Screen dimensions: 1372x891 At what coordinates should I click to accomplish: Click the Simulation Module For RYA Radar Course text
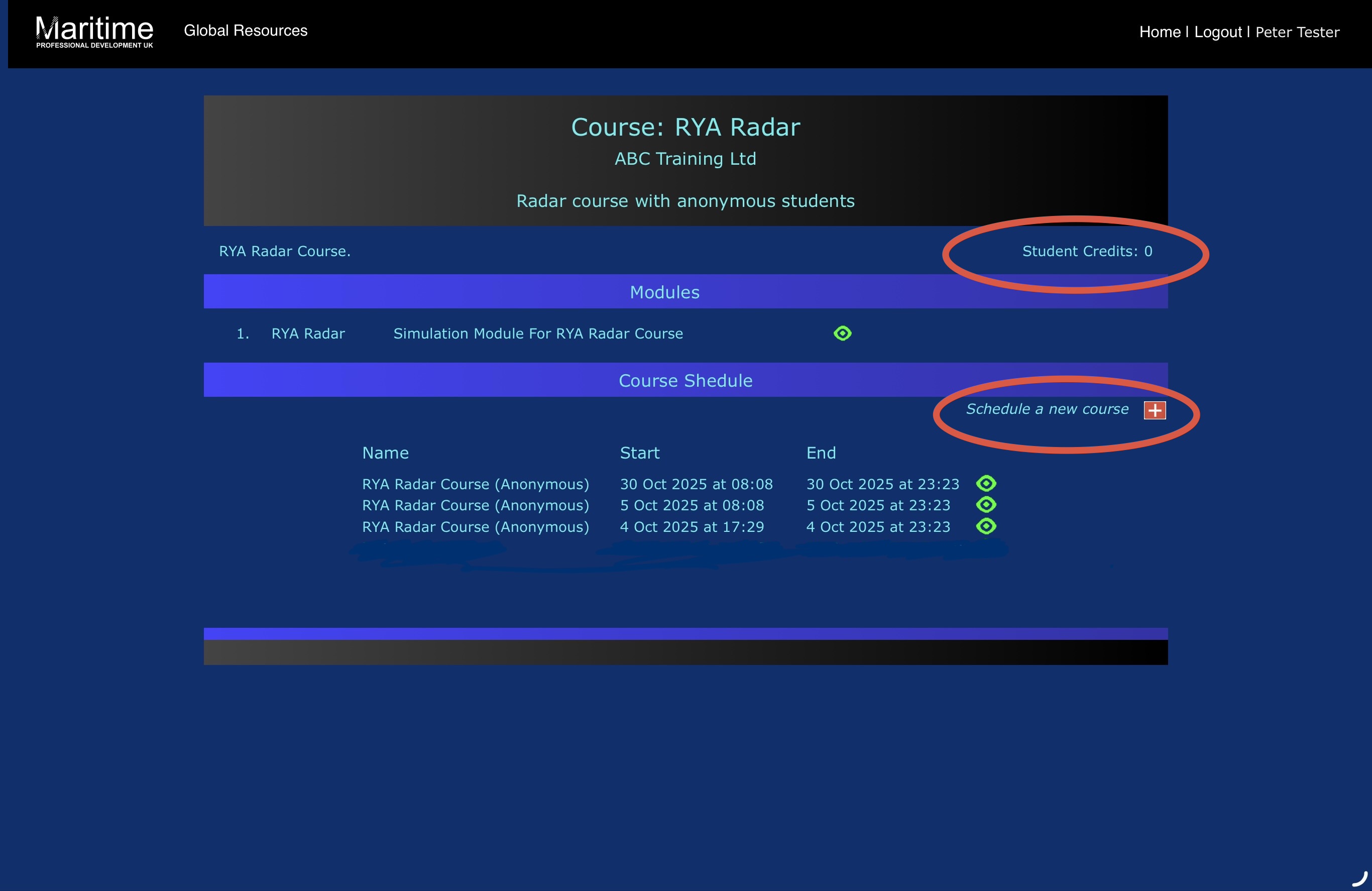point(538,334)
